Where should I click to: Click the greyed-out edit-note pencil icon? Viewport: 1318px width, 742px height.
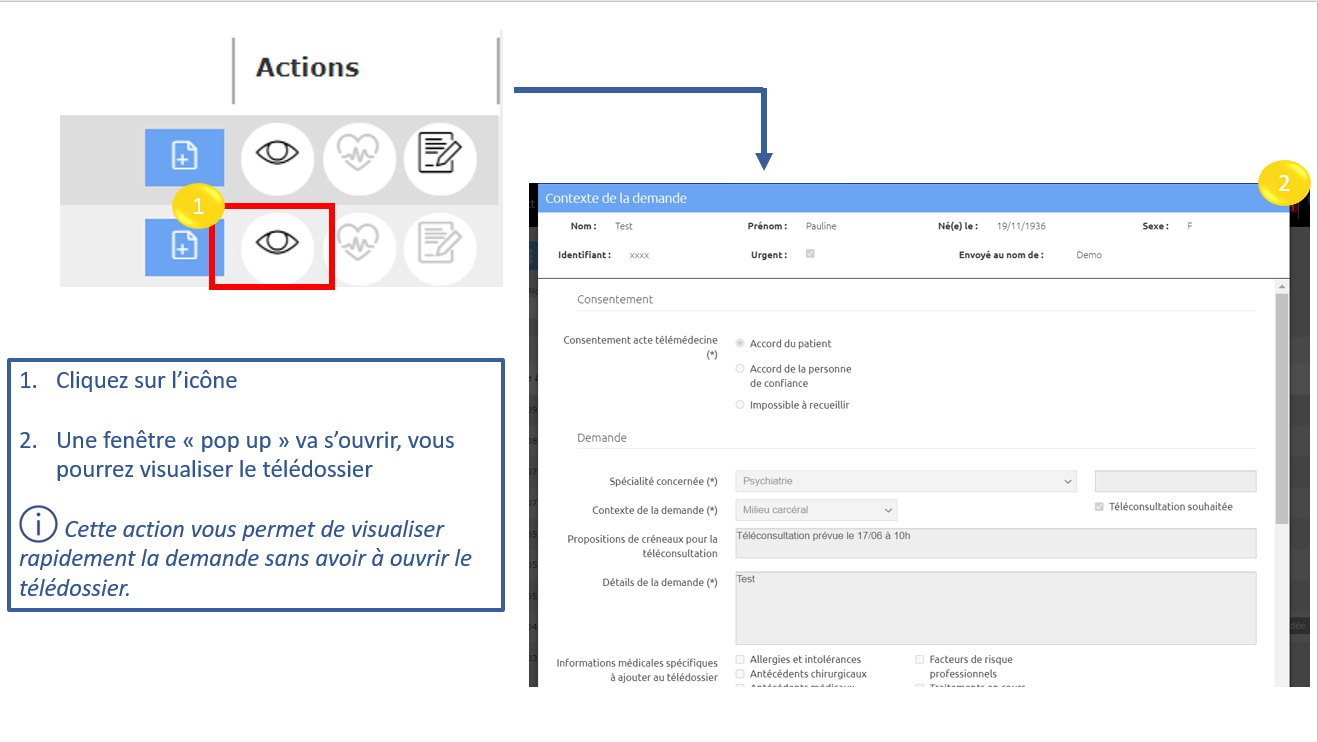coord(440,244)
